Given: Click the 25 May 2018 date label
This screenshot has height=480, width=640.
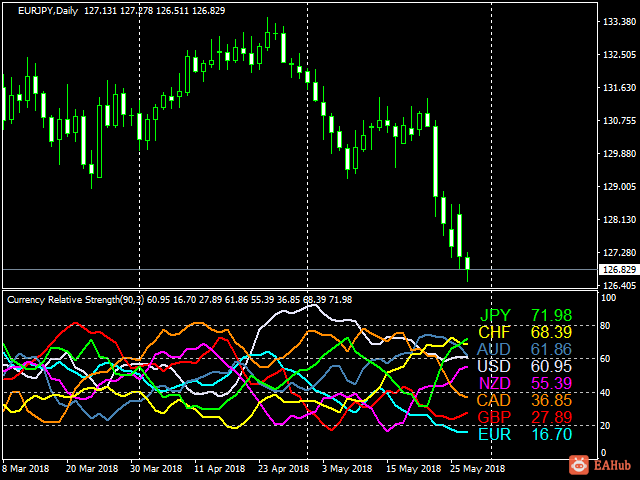Looking at the screenshot, I should [x=478, y=469].
